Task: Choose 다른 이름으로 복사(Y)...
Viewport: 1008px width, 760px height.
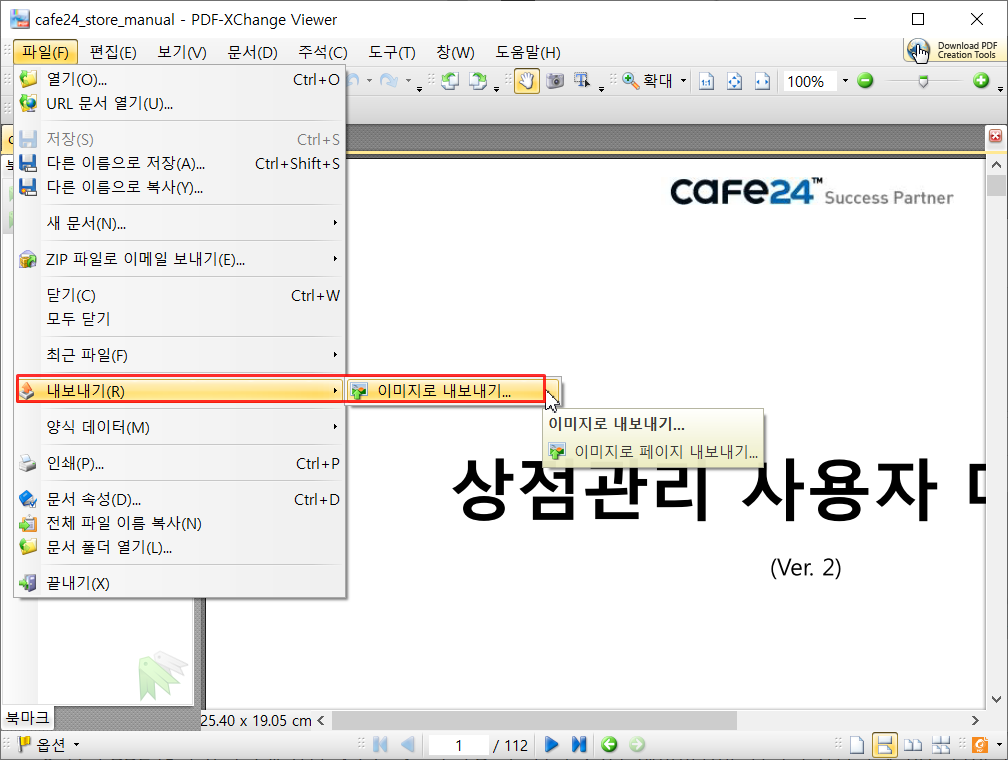Action: pos(180,187)
